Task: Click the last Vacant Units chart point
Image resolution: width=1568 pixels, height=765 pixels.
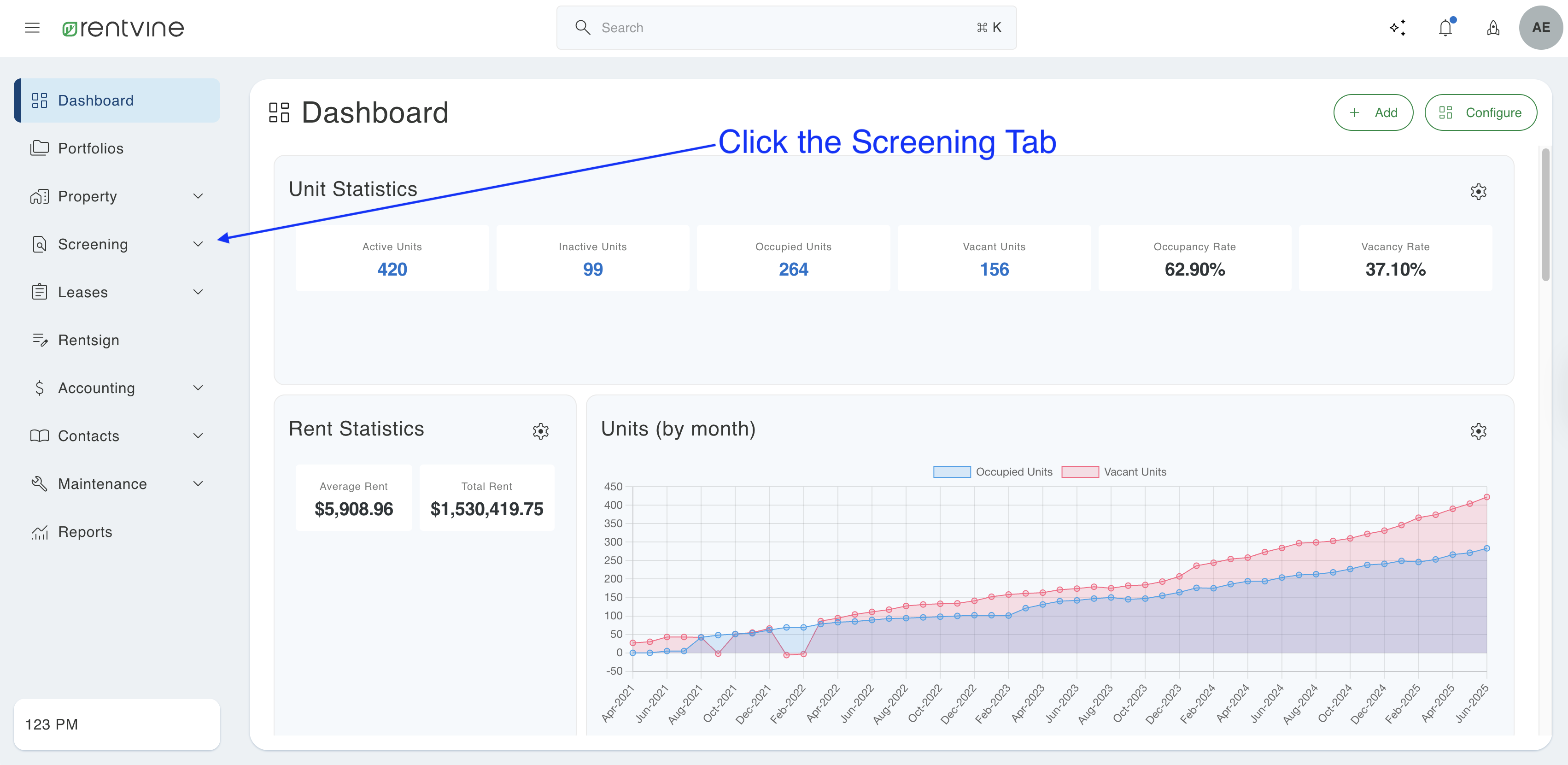Action: pyautogui.click(x=1486, y=497)
